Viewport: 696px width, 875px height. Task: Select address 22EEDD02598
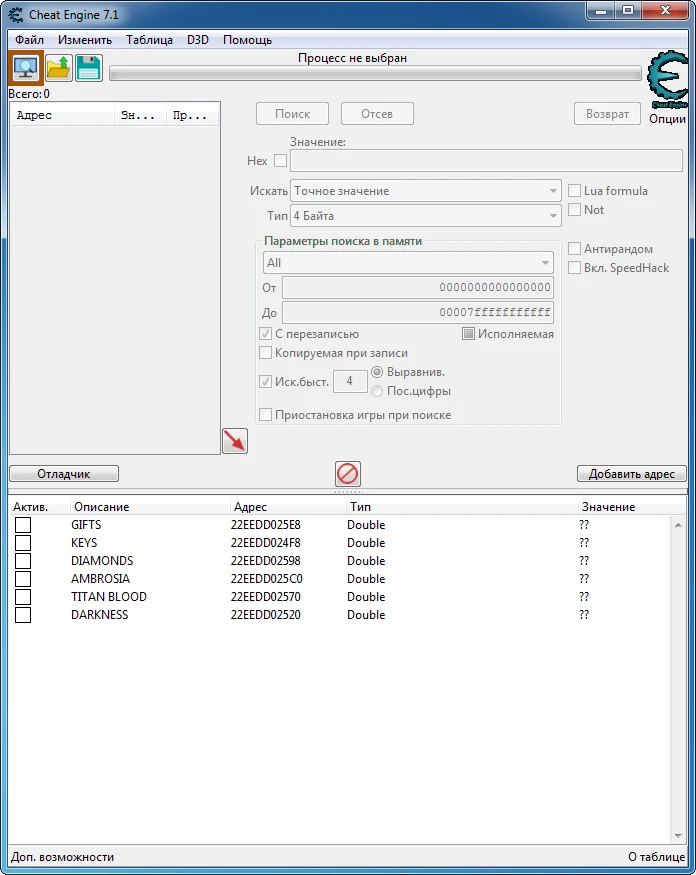click(266, 560)
